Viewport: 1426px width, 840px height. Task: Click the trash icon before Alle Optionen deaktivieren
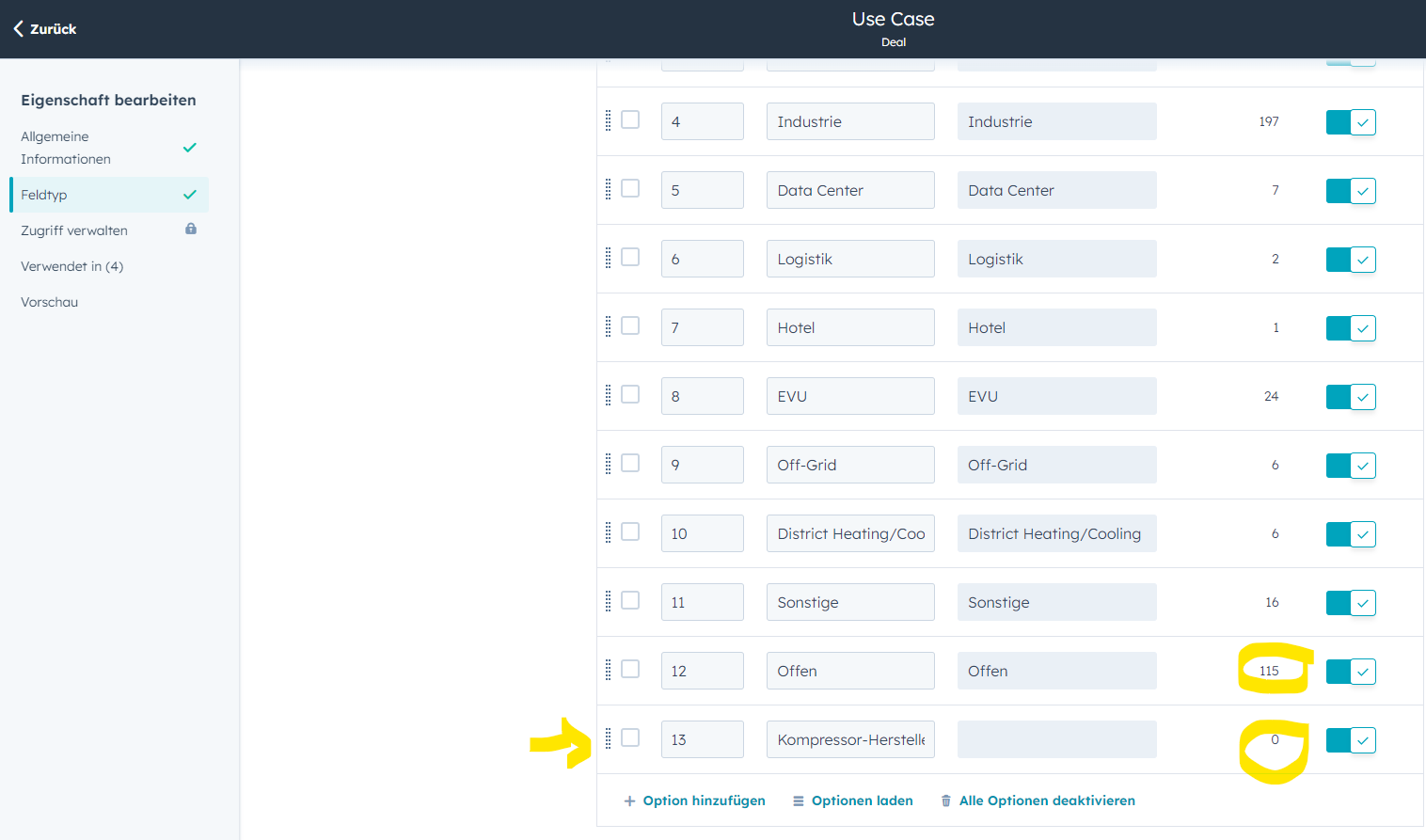pyautogui.click(x=945, y=800)
